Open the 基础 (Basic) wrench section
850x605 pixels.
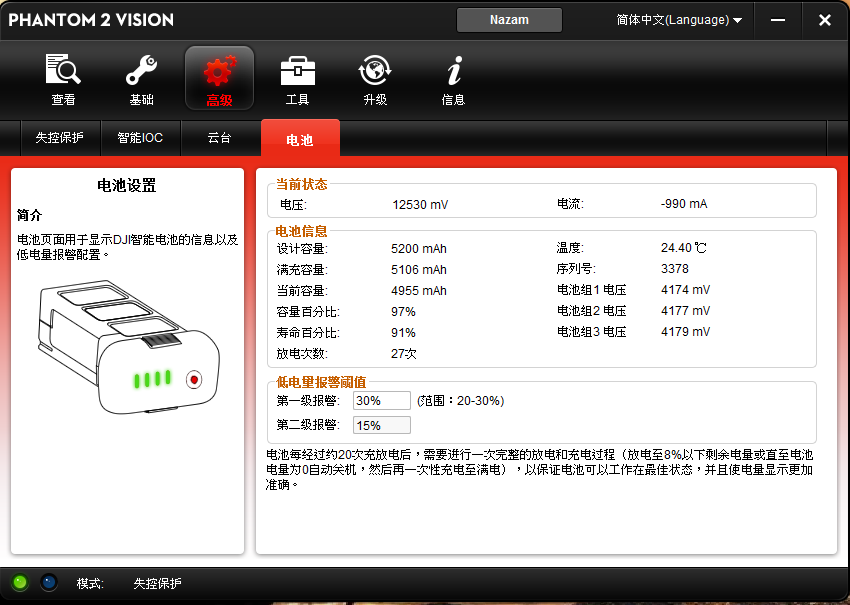[141, 79]
